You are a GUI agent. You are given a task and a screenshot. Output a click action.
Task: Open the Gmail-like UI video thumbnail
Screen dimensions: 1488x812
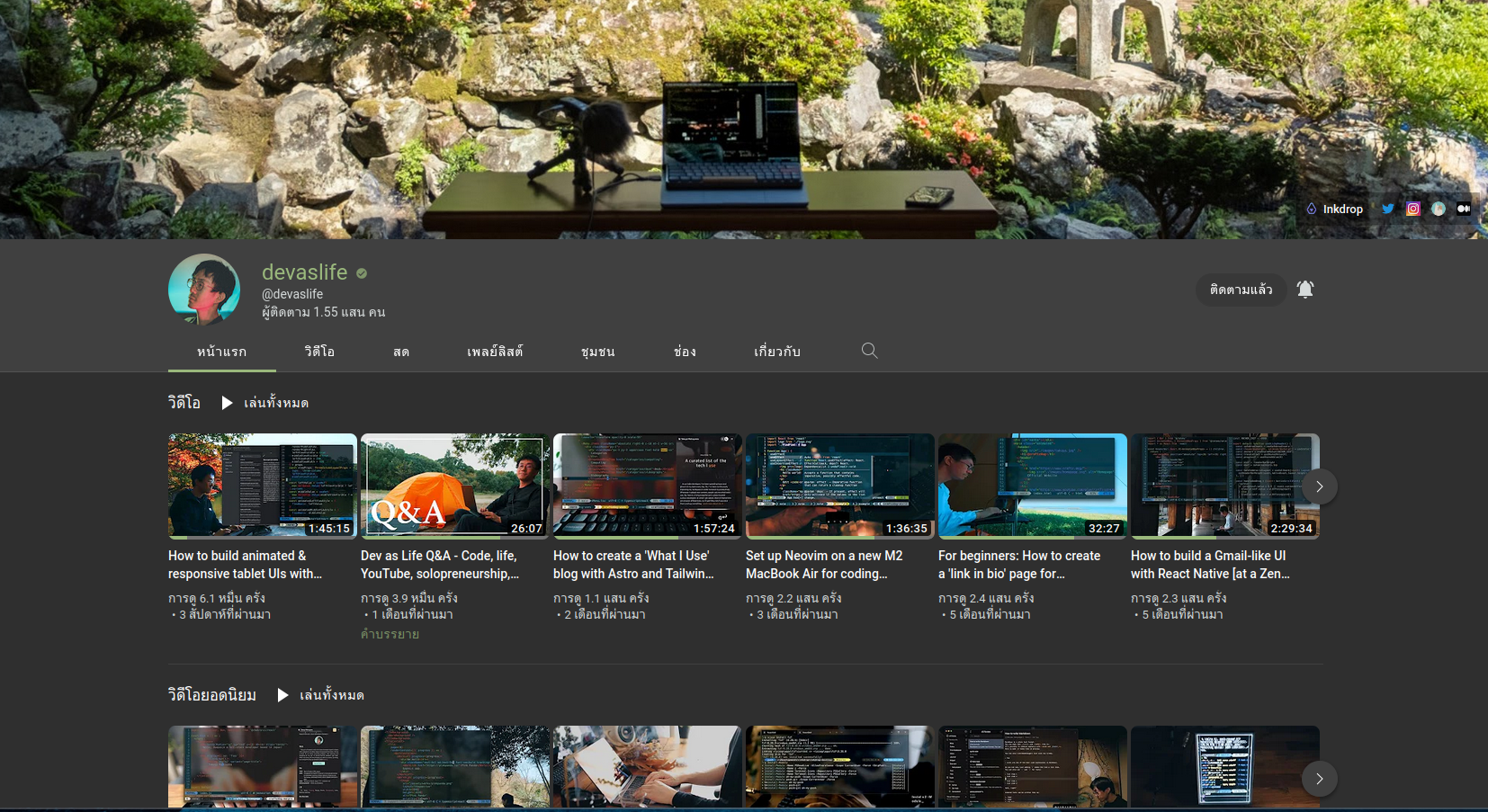click(x=1215, y=486)
